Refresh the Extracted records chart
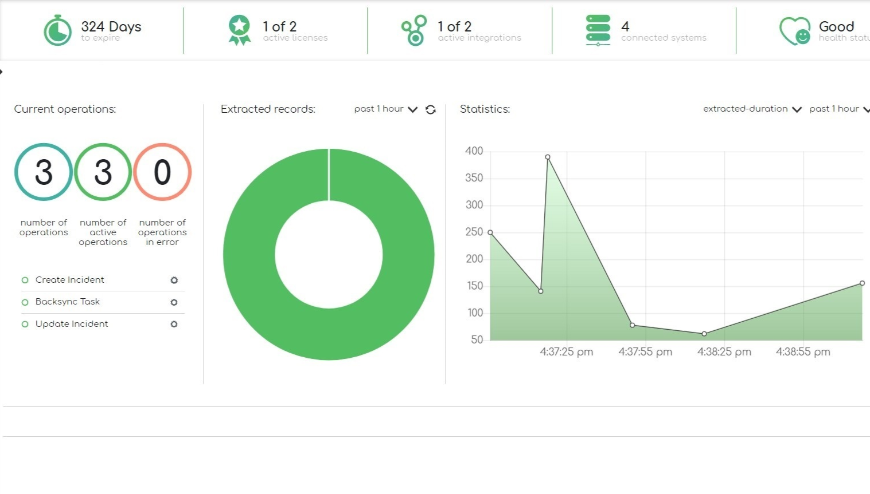 pyautogui.click(x=430, y=110)
